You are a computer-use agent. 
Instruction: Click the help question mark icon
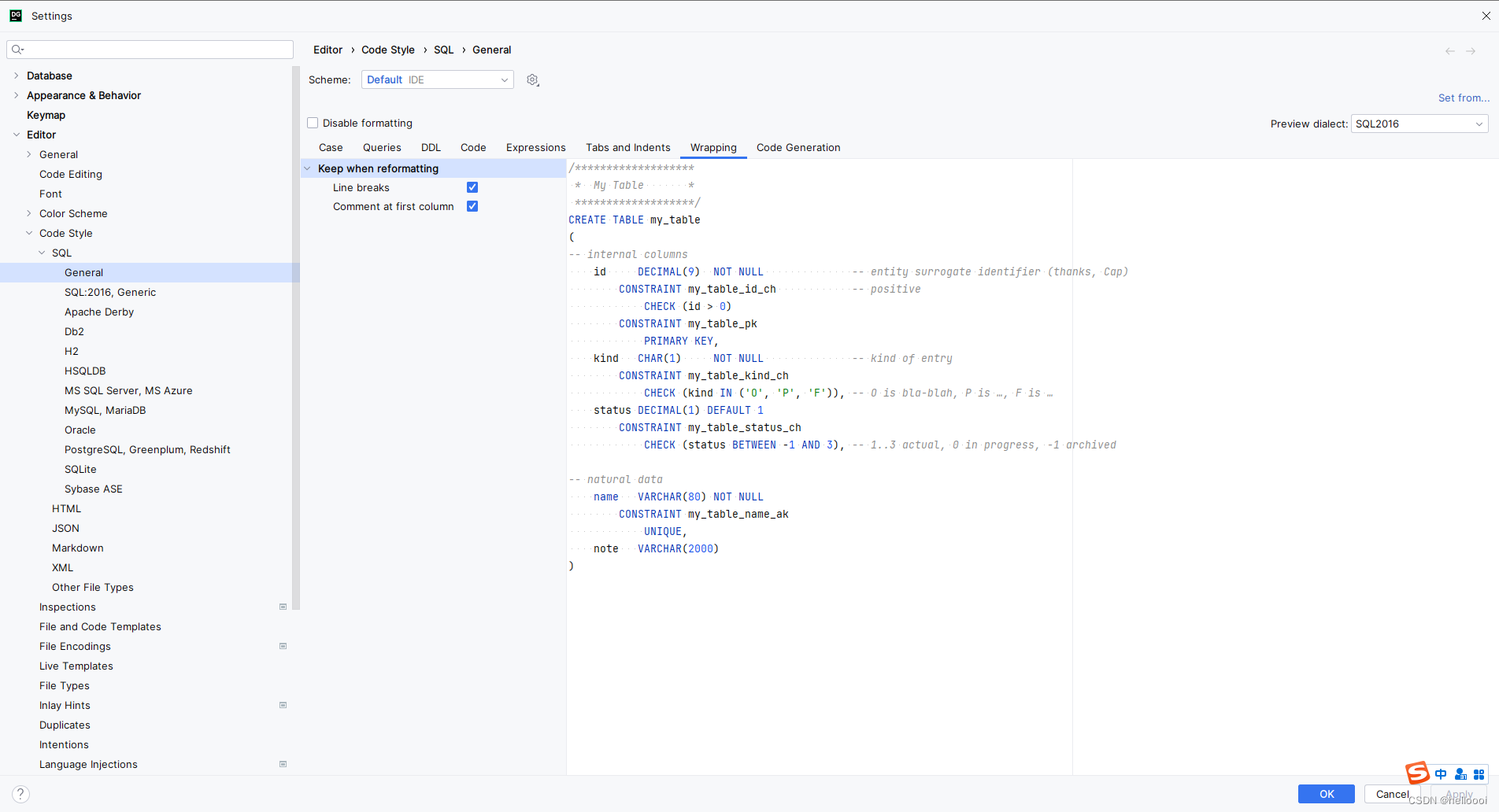coord(20,793)
